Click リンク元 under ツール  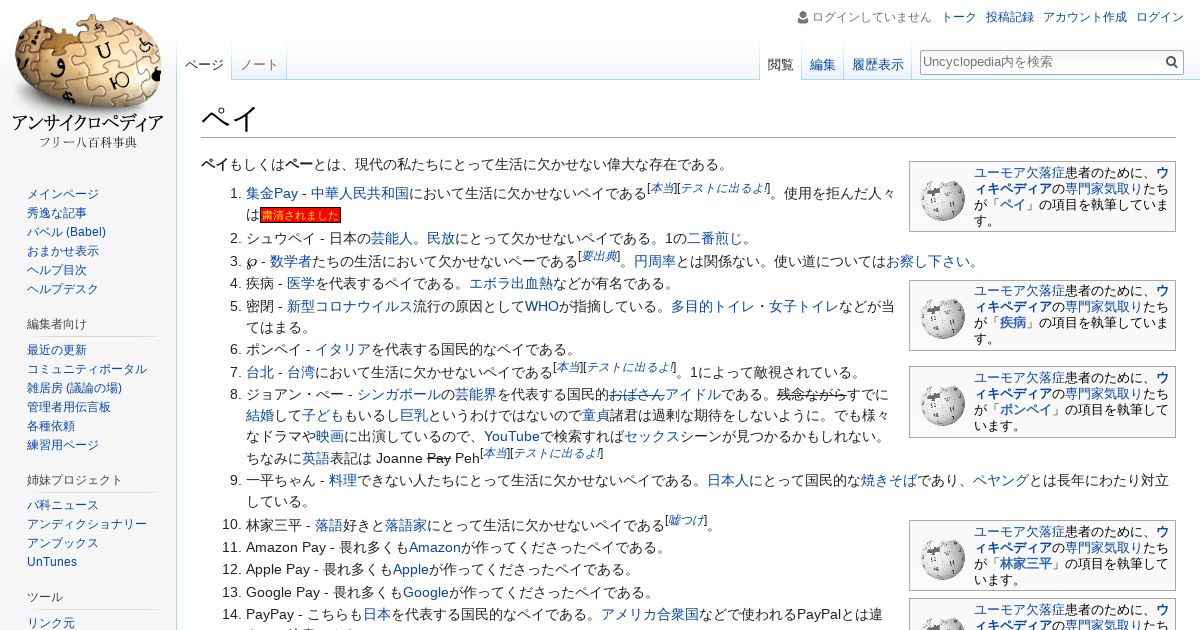pos(51,623)
